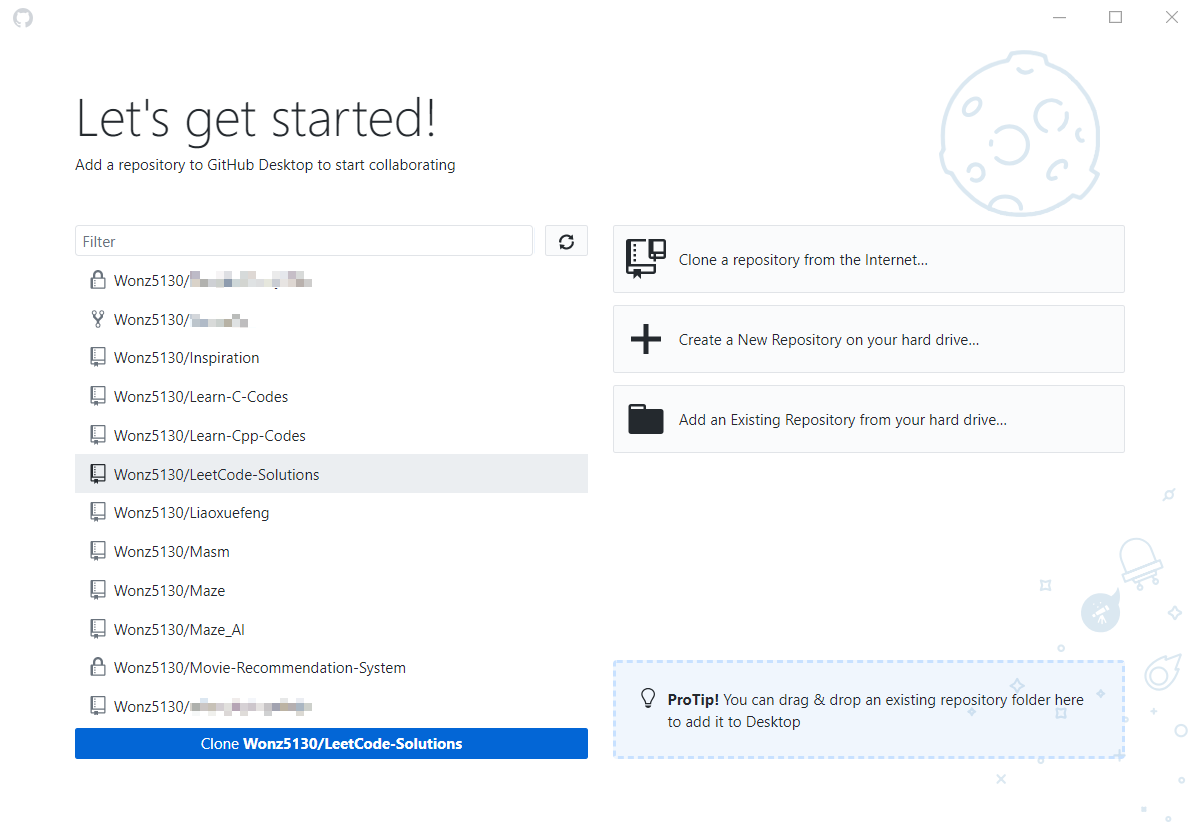Click the ProTip drag and drop area

(x=869, y=709)
